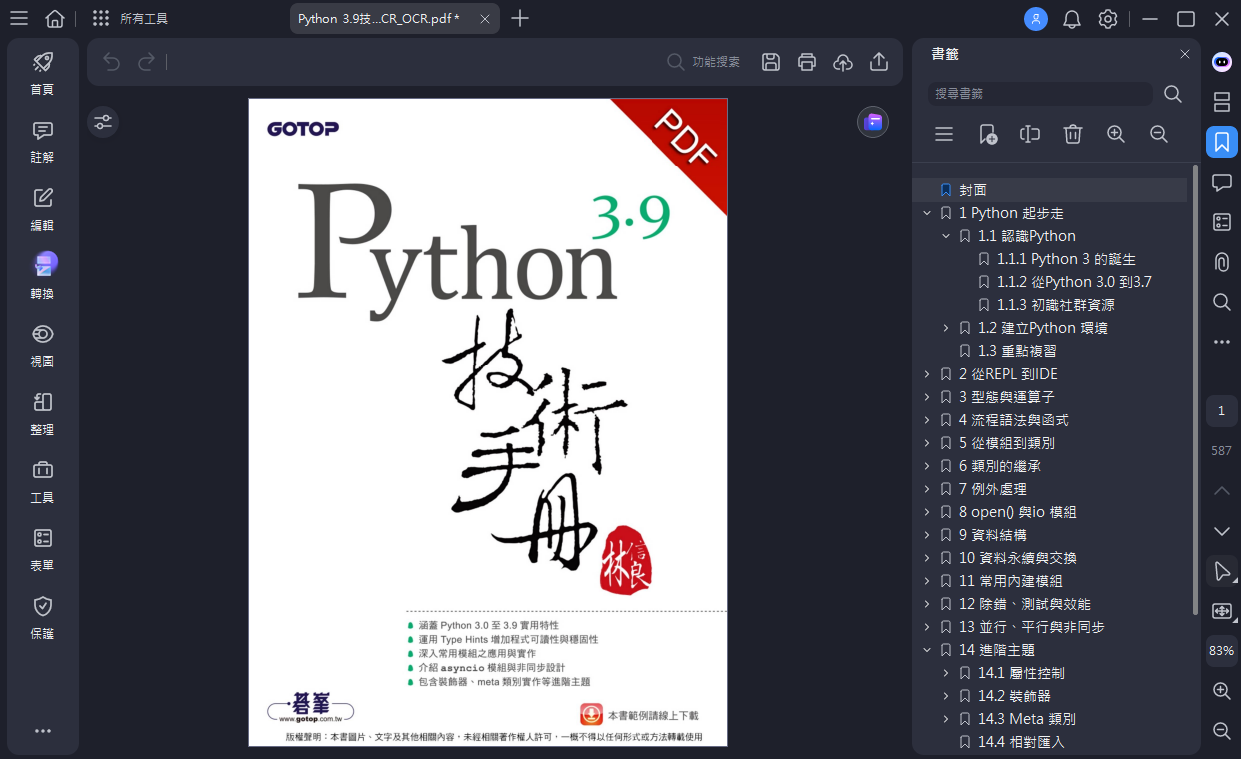
Task: Click the save icon in top toolbar
Action: pyautogui.click(x=771, y=62)
